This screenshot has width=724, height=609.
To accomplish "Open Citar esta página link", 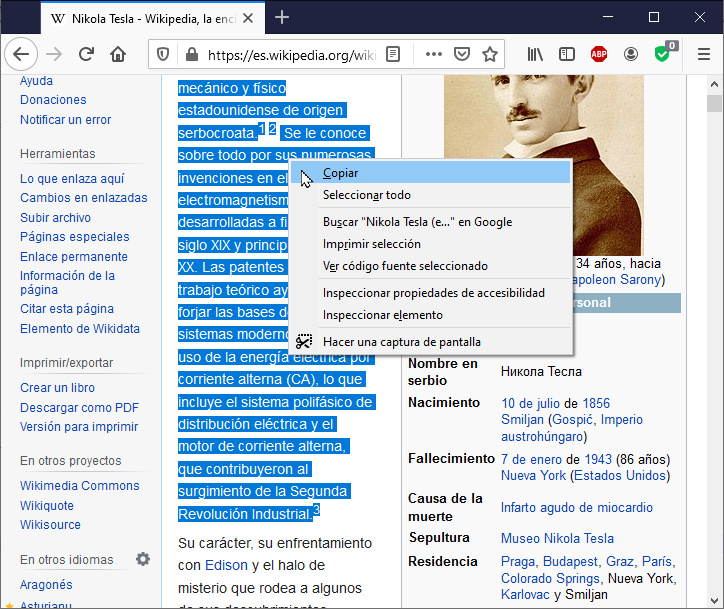I will [x=67, y=308].
